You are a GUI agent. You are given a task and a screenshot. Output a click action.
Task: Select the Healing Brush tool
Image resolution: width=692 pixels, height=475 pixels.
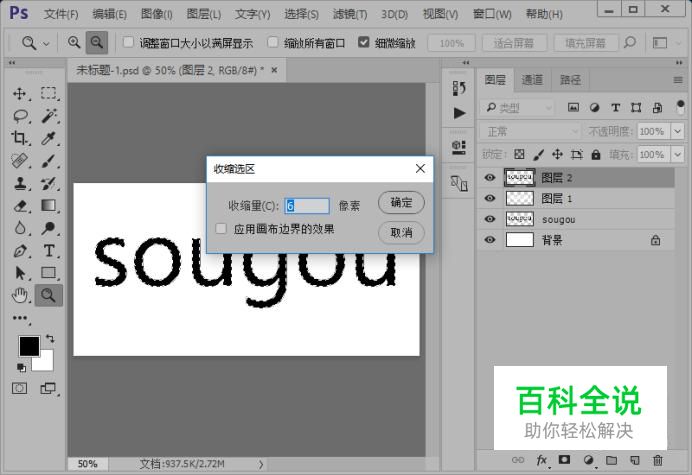pos(19,161)
